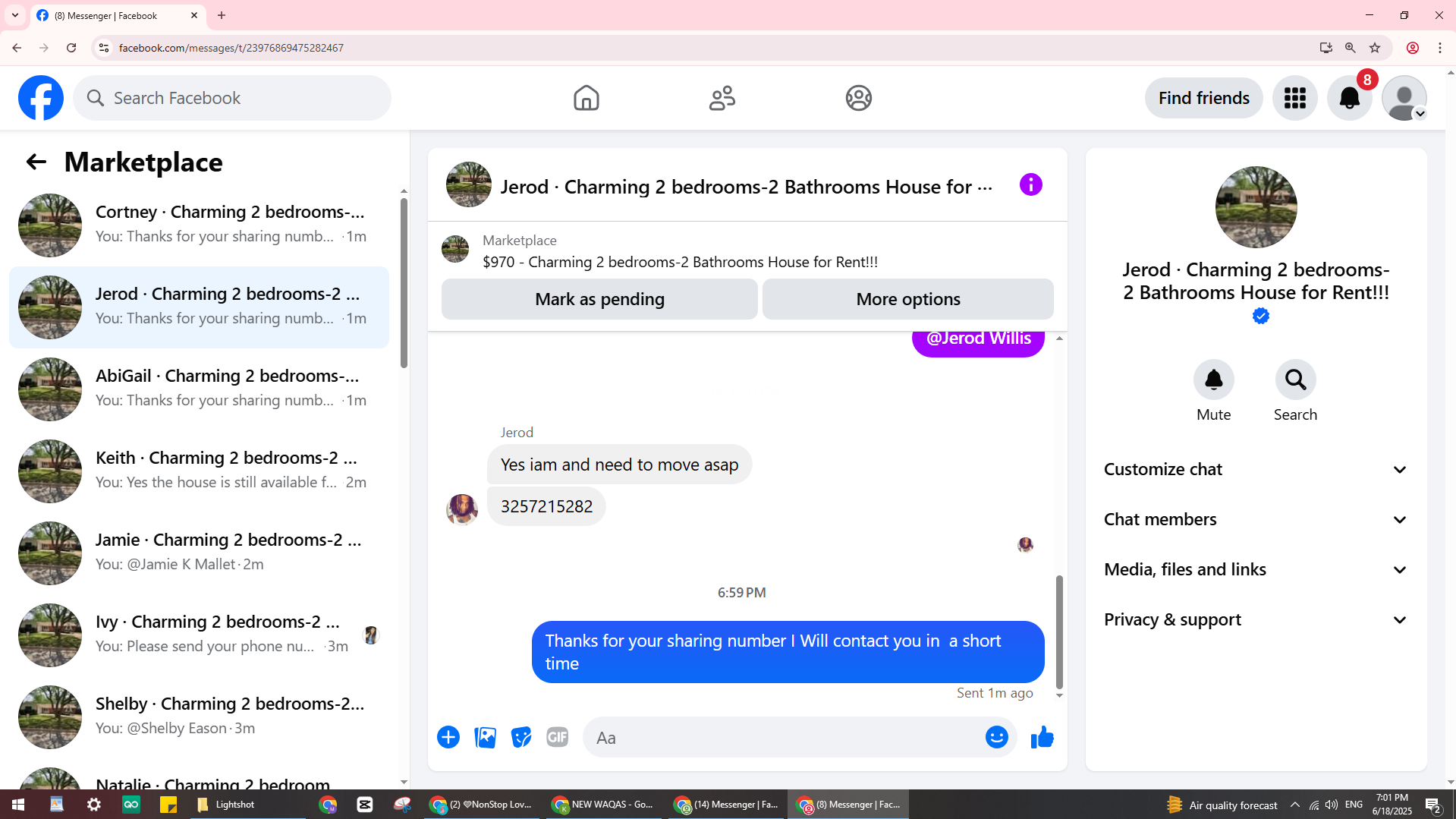Switch to (14) Messenger taskbar window
1456x819 pixels.
[x=727, y=805]
